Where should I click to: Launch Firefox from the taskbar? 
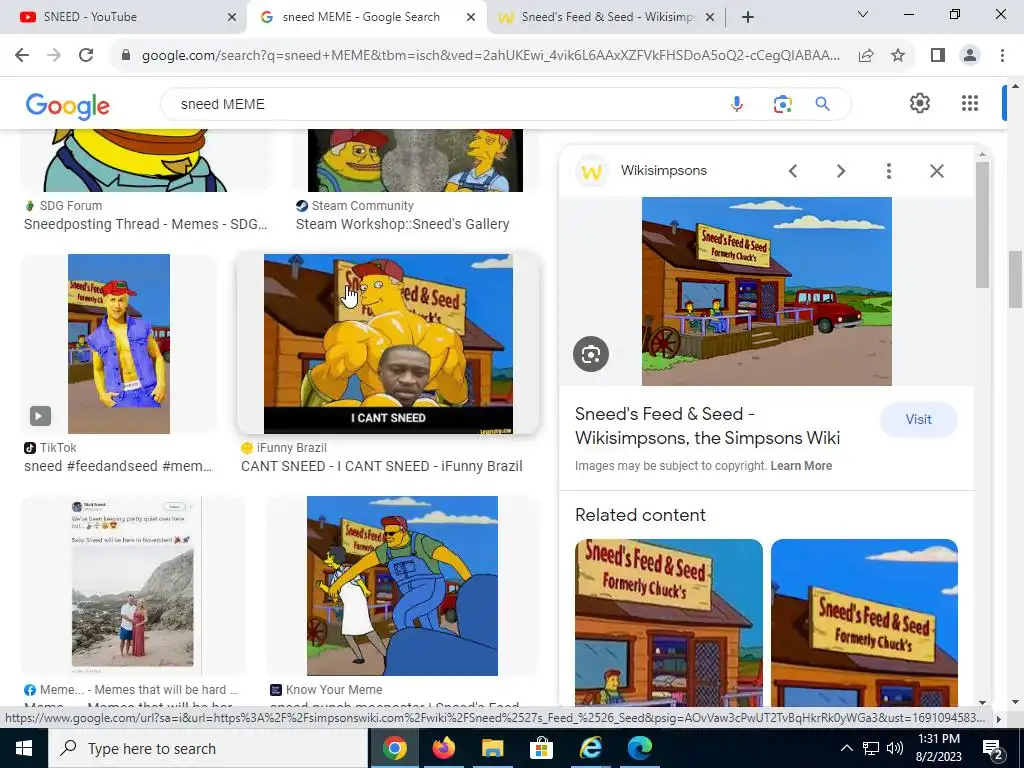443,748
